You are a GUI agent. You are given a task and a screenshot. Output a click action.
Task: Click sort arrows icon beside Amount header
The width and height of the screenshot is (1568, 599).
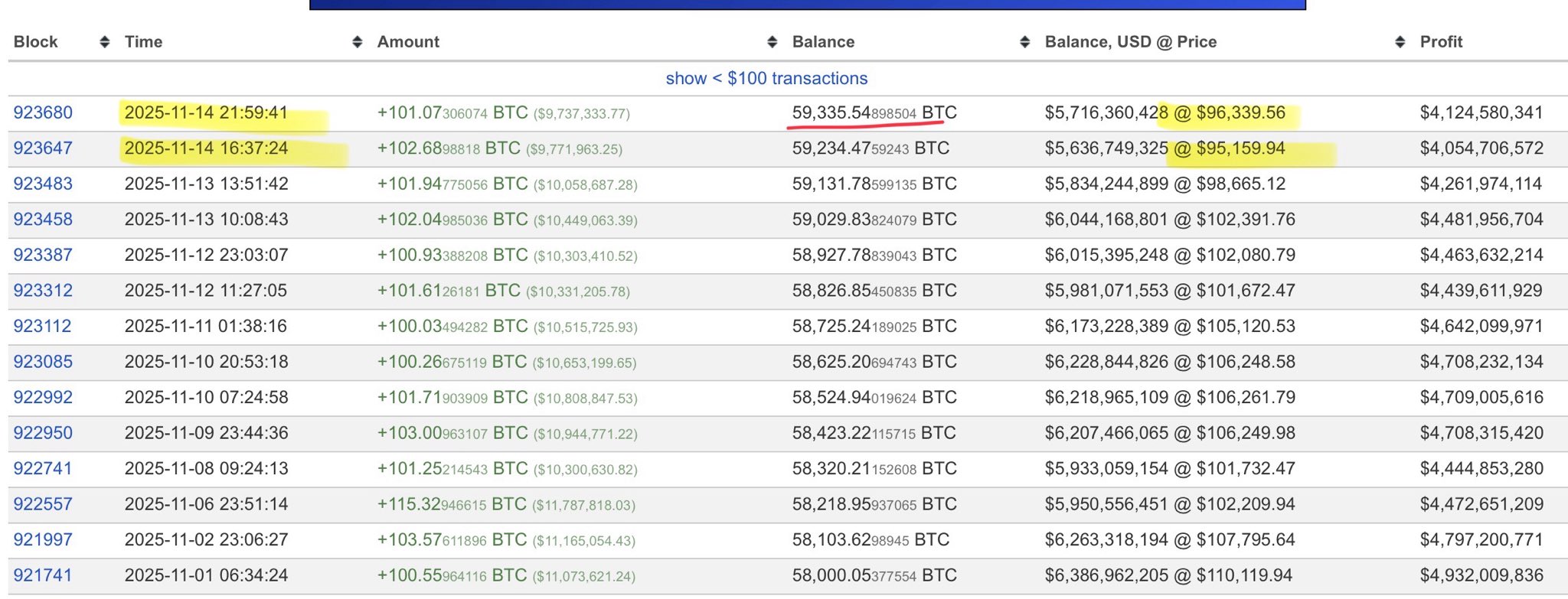pyautogui.click(x=772, y=42)
